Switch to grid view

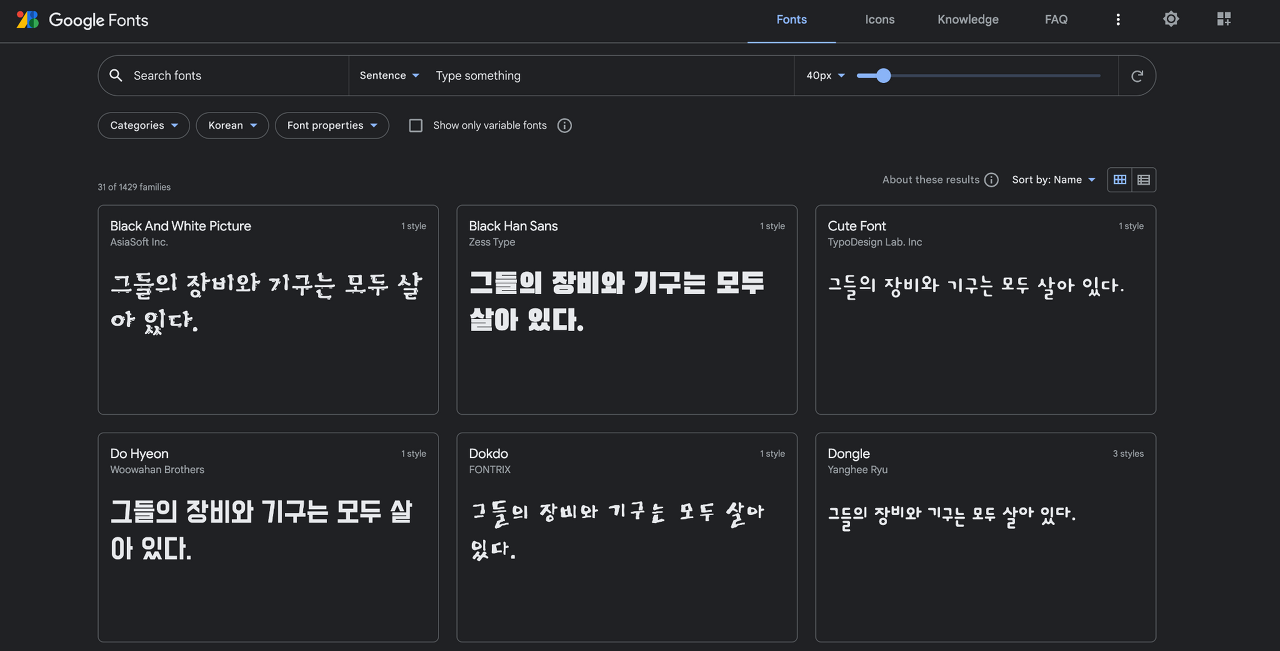pos(1120,180)
